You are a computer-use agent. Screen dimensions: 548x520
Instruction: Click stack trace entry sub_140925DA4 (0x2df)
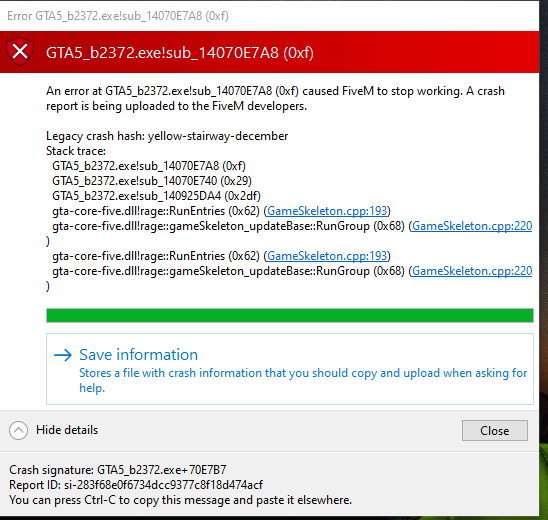[156, 196]
